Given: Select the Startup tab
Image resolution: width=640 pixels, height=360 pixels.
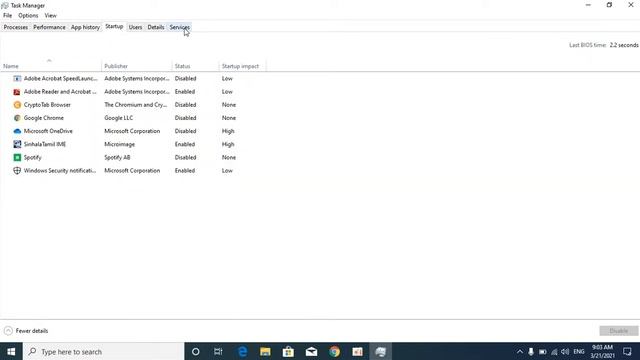Looking at the screenshot, I should tap(114, 27).
